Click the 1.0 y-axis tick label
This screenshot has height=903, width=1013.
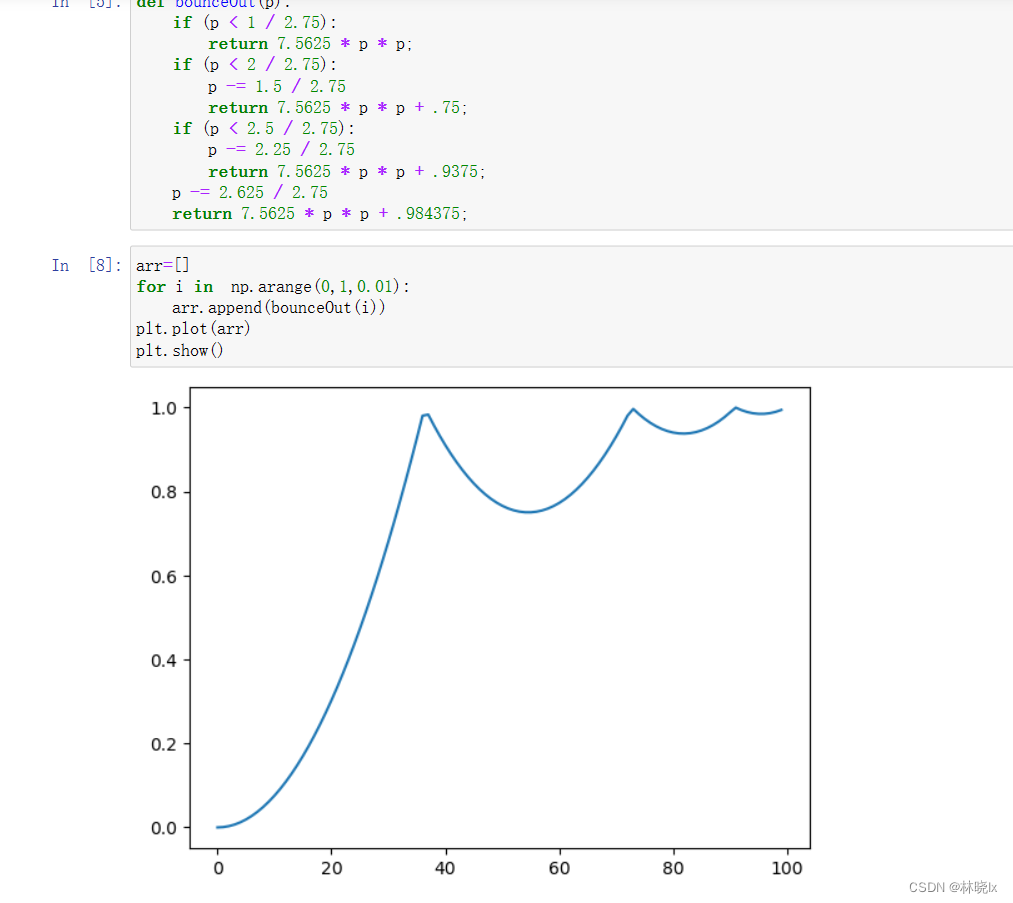pos(164,408)
